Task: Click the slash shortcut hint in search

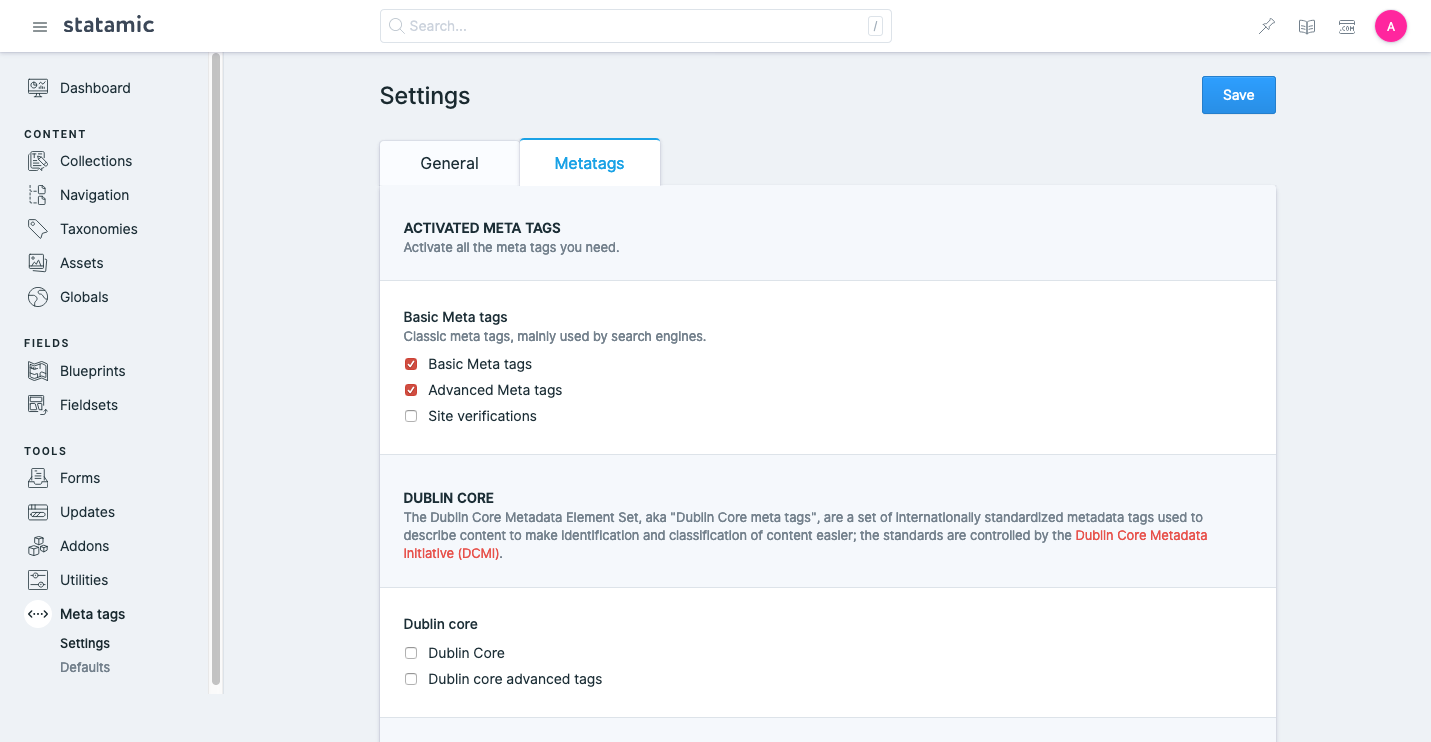Action: [x=875, y=26]
